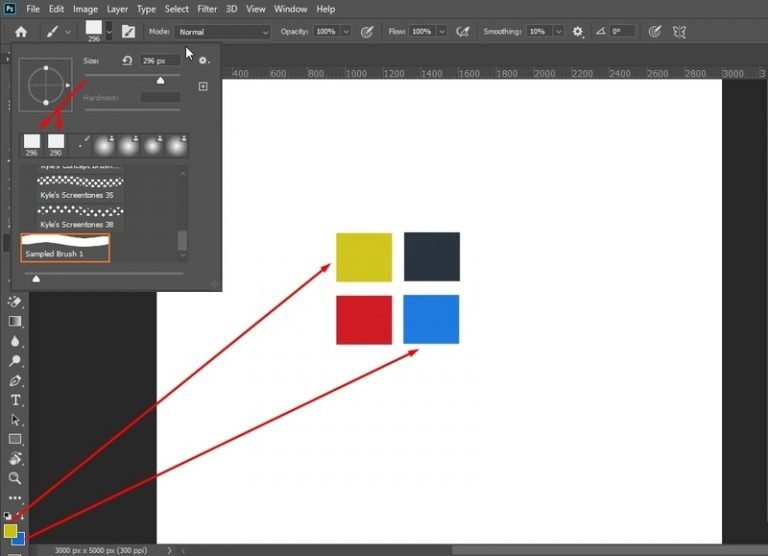Screen dimensions: 768x556
Task: Click the Flow value field
Action: (x=422, y=31)
